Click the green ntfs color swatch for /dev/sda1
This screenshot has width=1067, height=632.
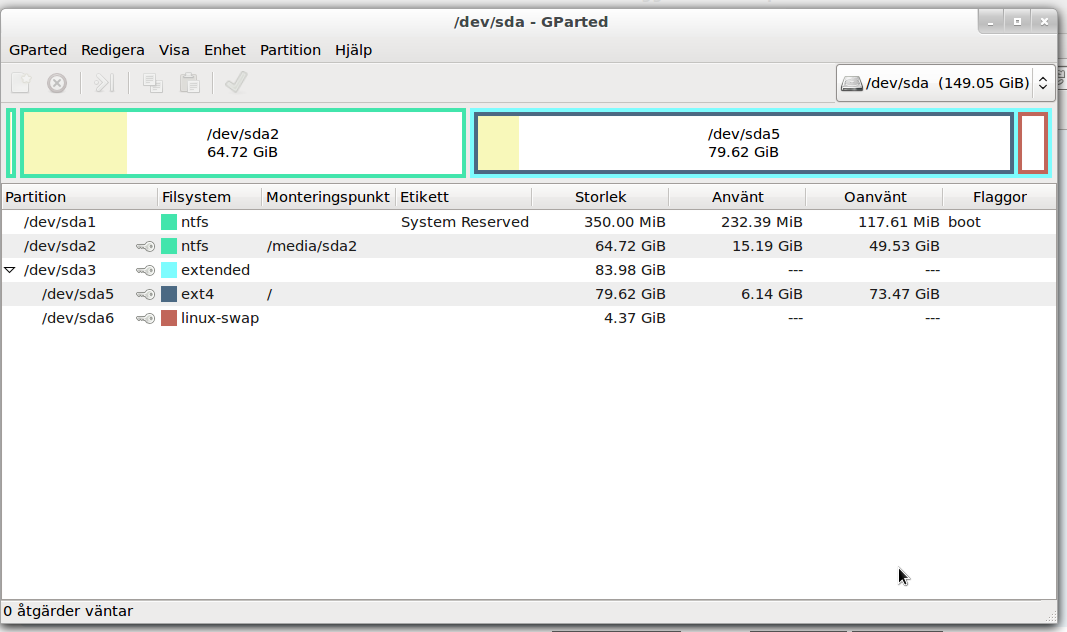click(x=169, y=222)
